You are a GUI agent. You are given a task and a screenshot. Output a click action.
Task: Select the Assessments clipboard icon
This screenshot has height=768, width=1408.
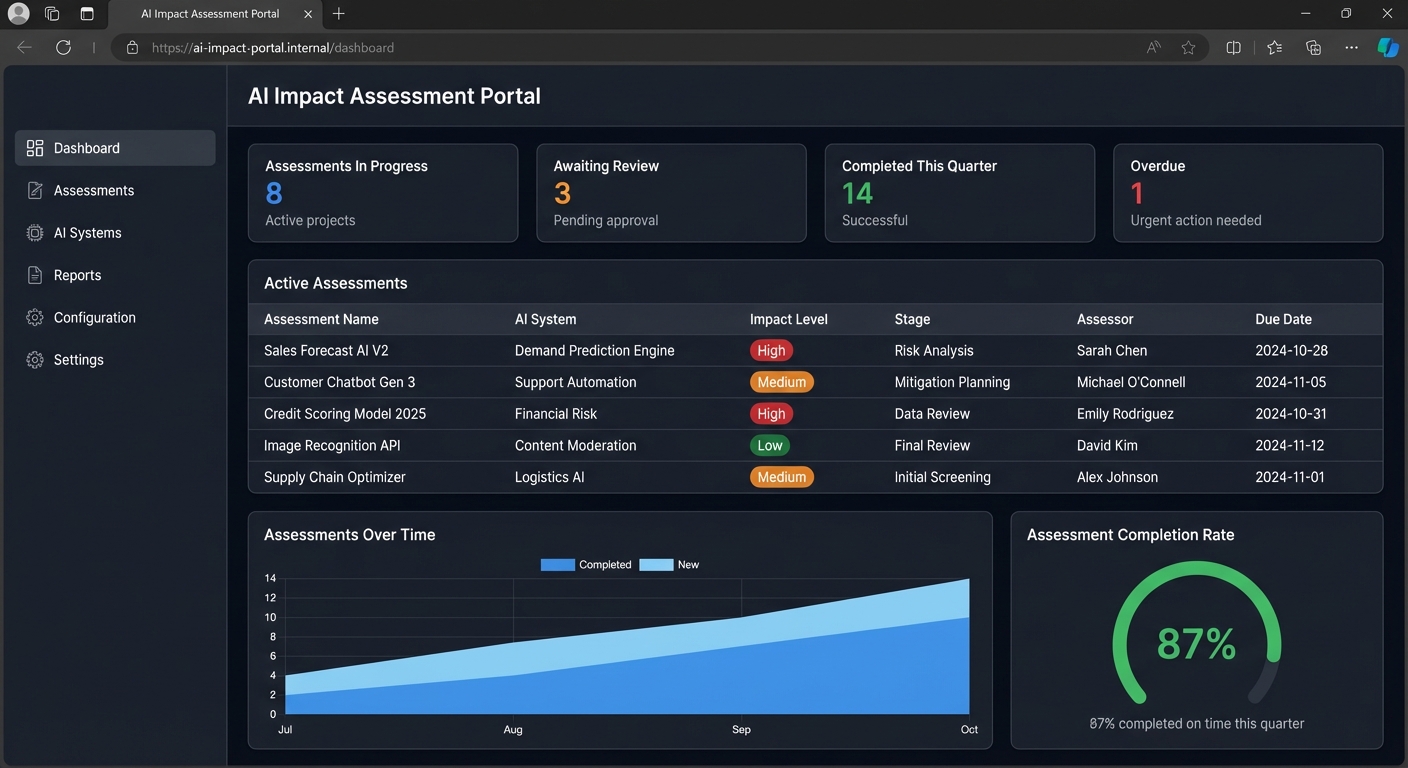(x=34, y=189)
